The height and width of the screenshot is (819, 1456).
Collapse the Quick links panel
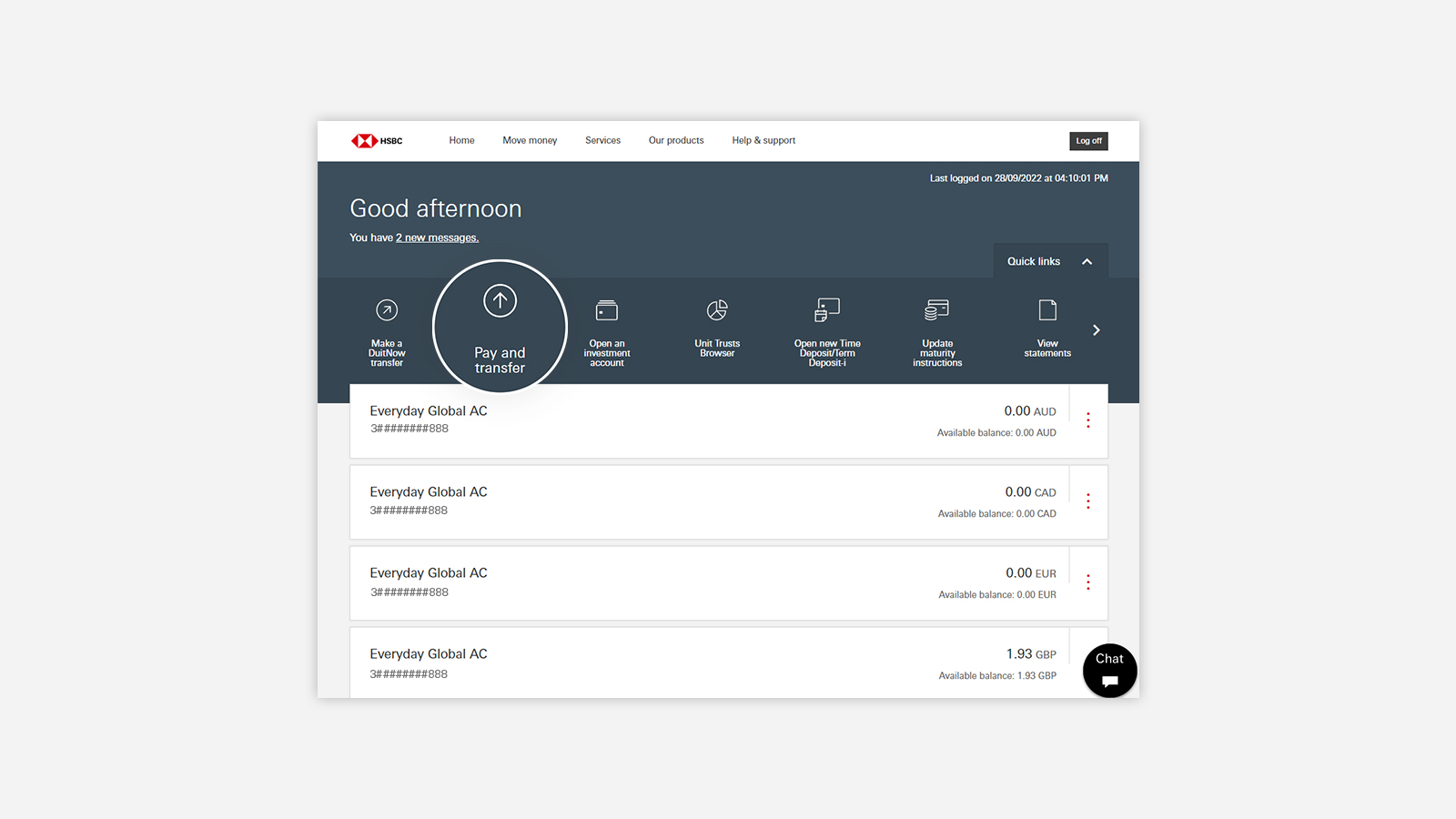pyautogui.click(x=1050, y=261)
